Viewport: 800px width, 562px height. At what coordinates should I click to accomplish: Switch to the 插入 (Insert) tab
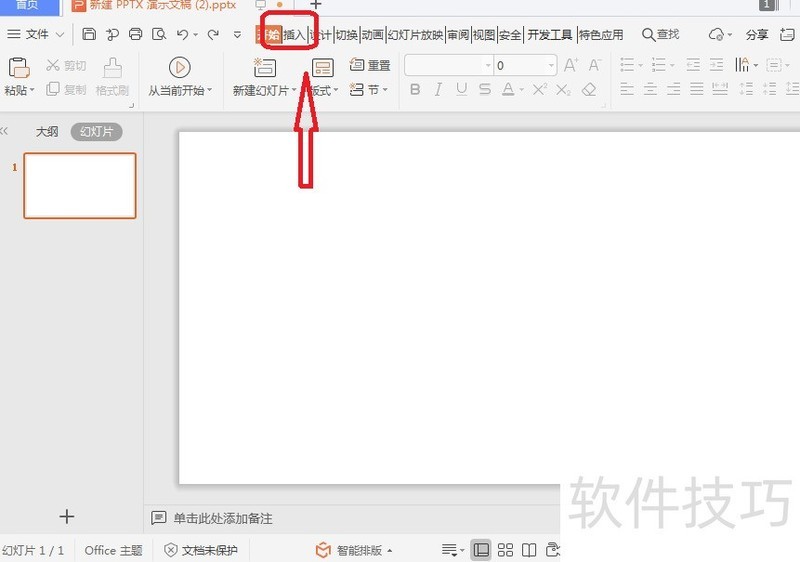pyautogui.click(x=294, y=35)
